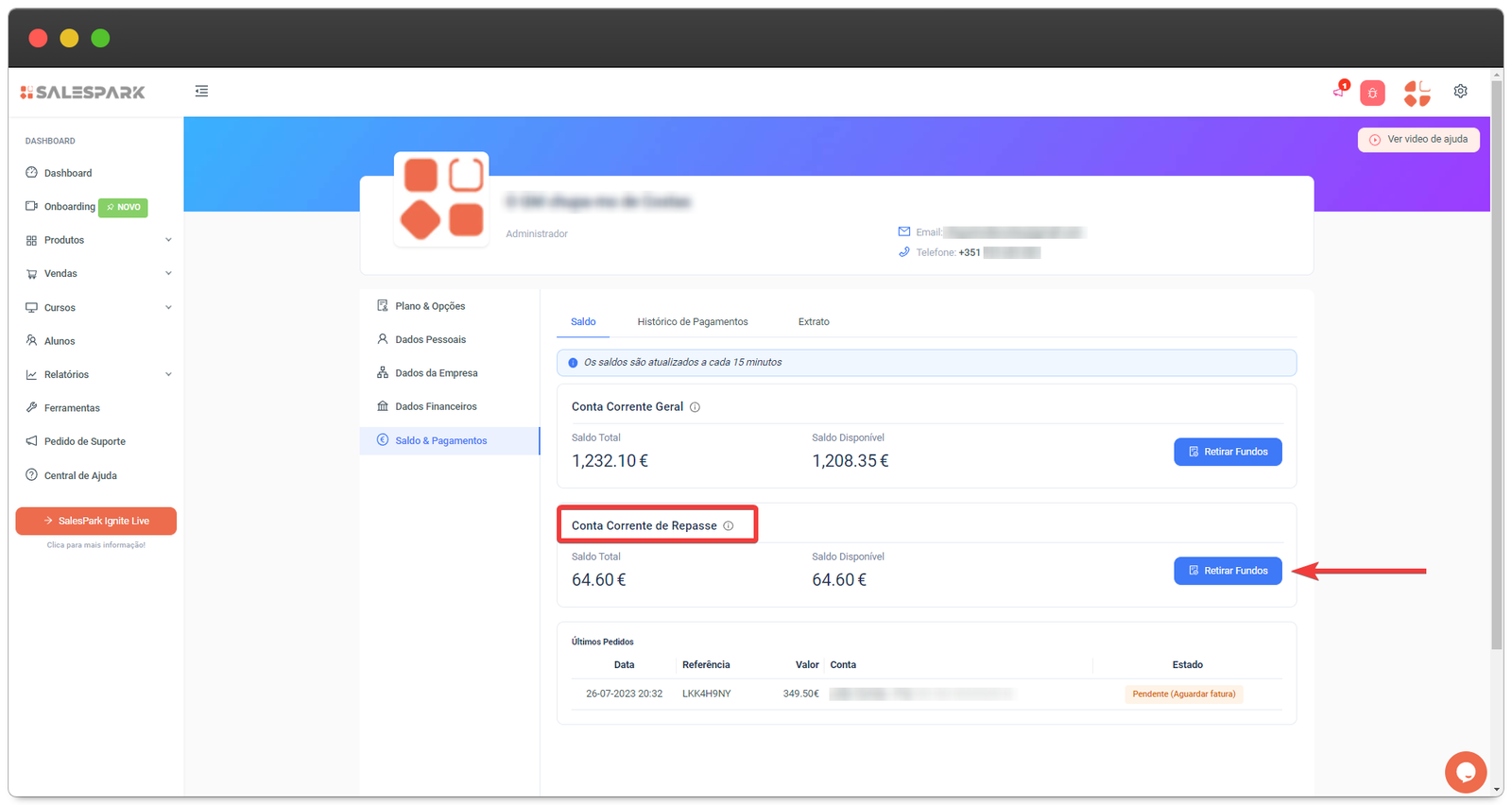Switch to Histórico de Pagamentos tab
Screen dimensions: 1512x805
point(692,322)
